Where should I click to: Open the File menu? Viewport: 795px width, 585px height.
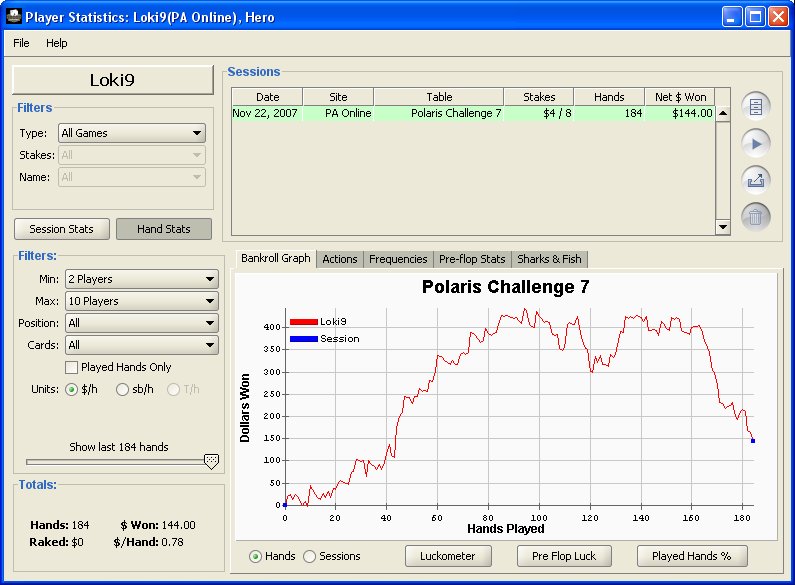(21, 43)
